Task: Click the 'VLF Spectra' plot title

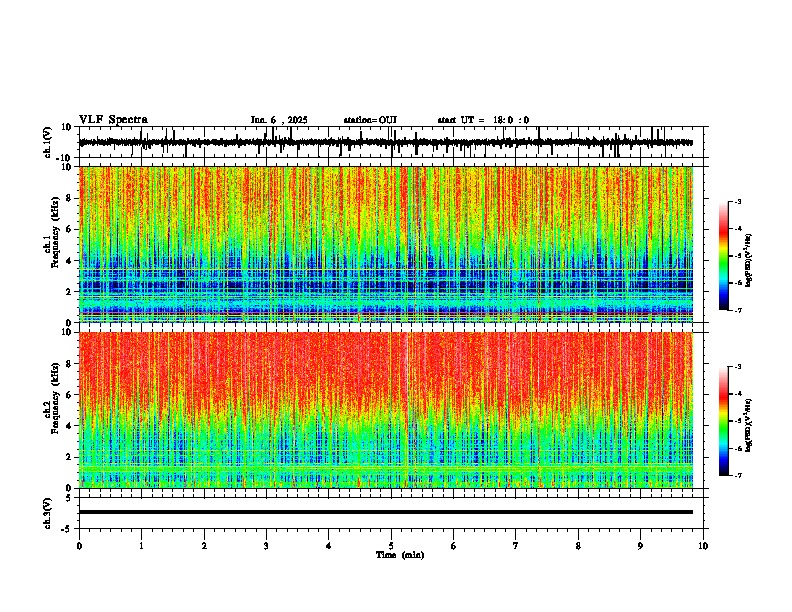Action: [113, 120]
